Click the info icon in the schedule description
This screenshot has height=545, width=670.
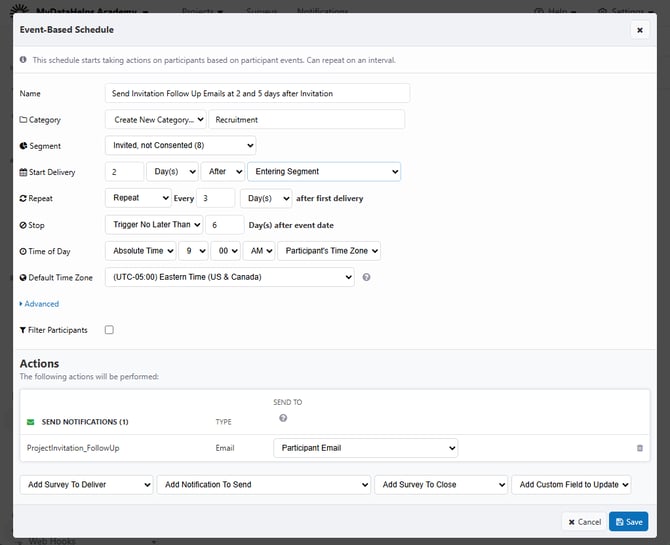(x=23, y=60)
